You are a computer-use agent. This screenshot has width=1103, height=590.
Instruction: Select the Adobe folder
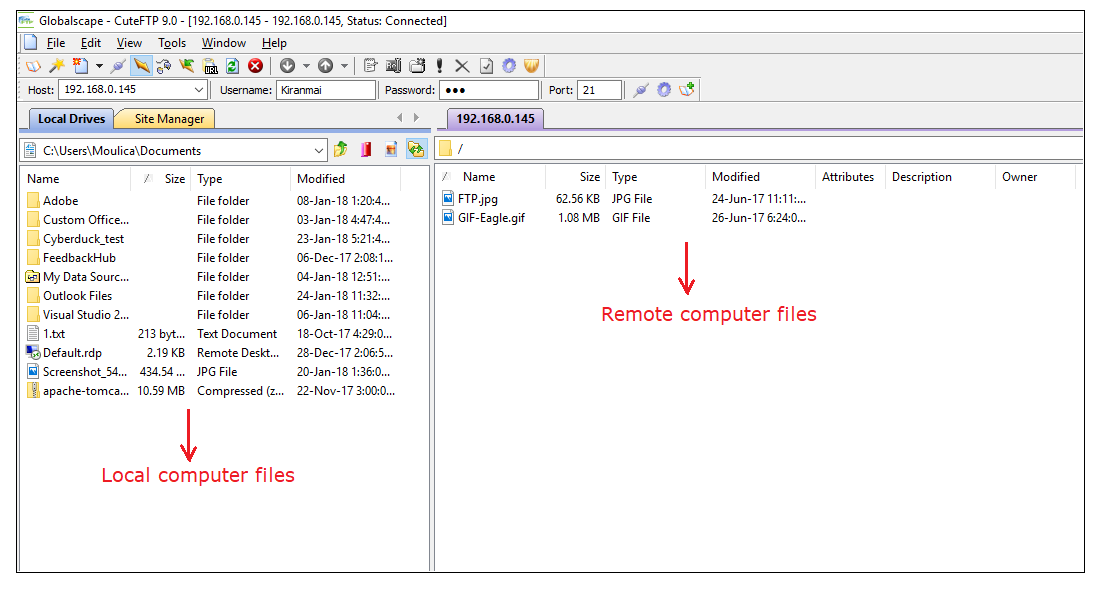(x=60, y=200)
